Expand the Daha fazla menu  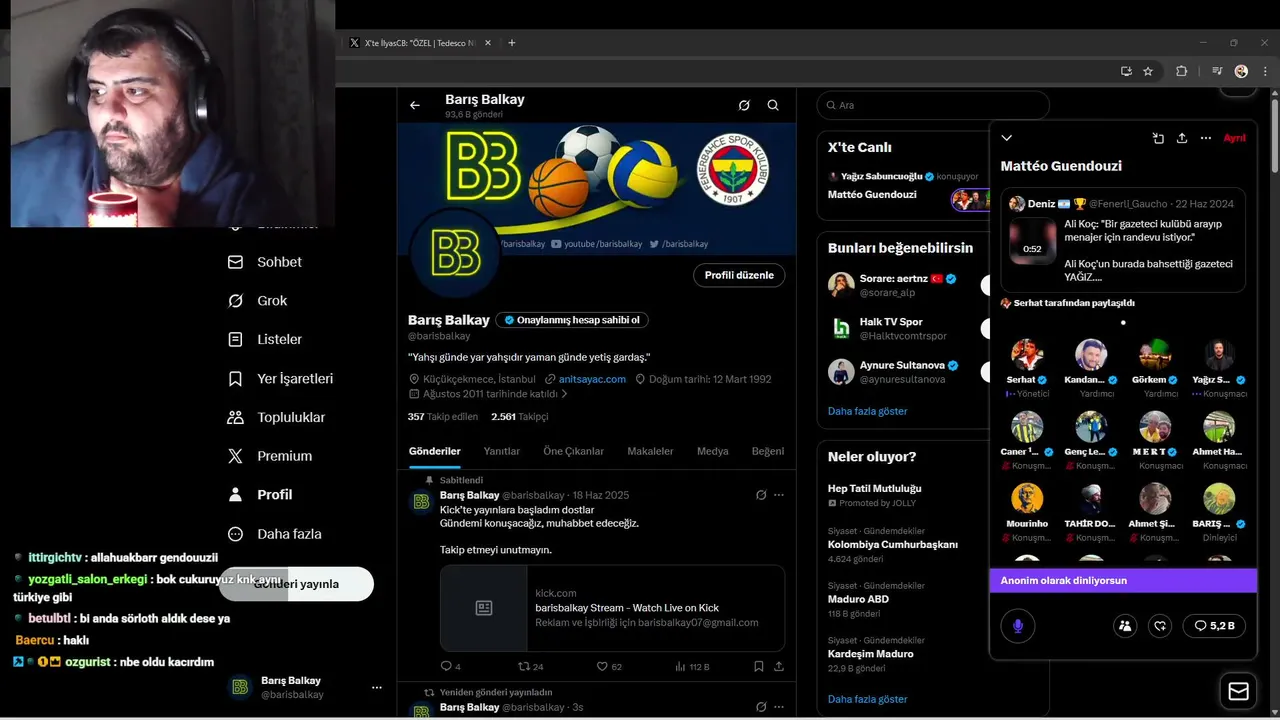[x=275, y=534]
